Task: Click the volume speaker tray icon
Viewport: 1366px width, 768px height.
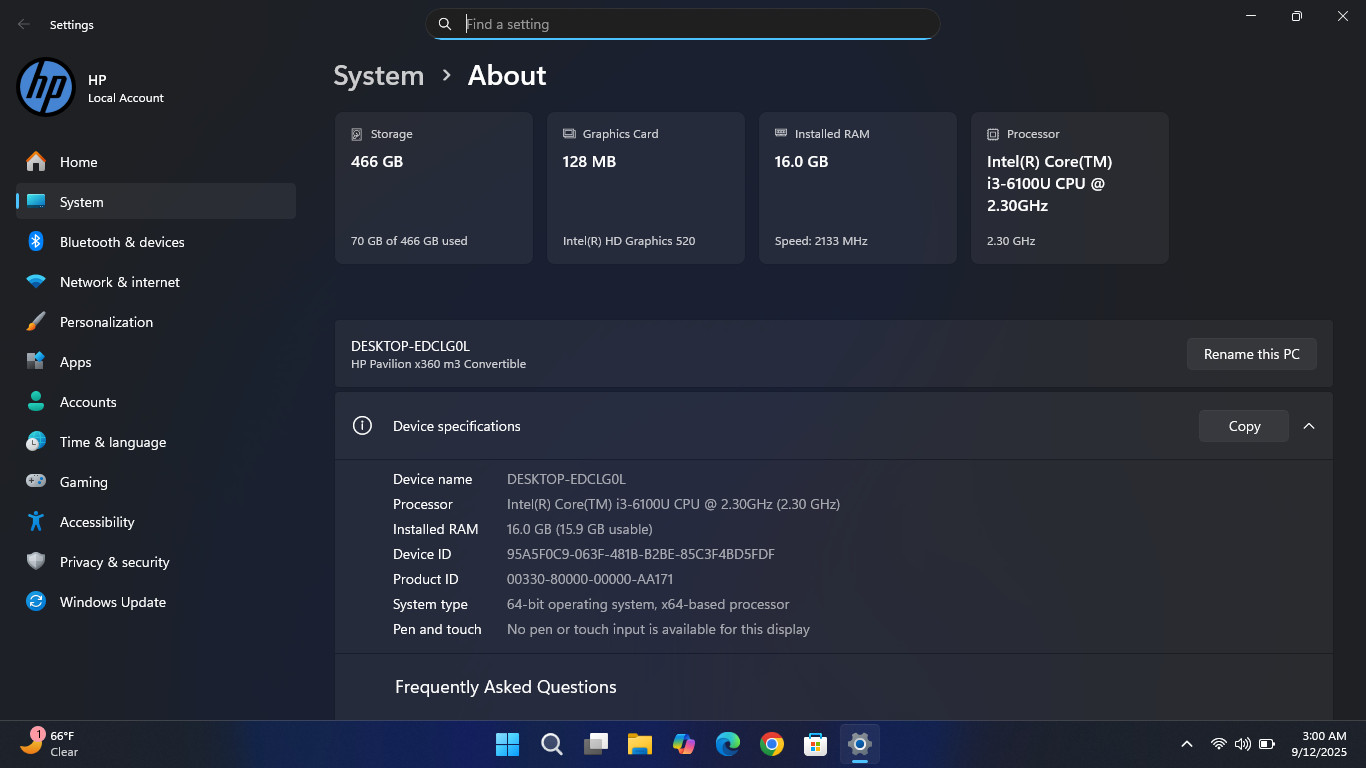Action: tap(1243, 744)
